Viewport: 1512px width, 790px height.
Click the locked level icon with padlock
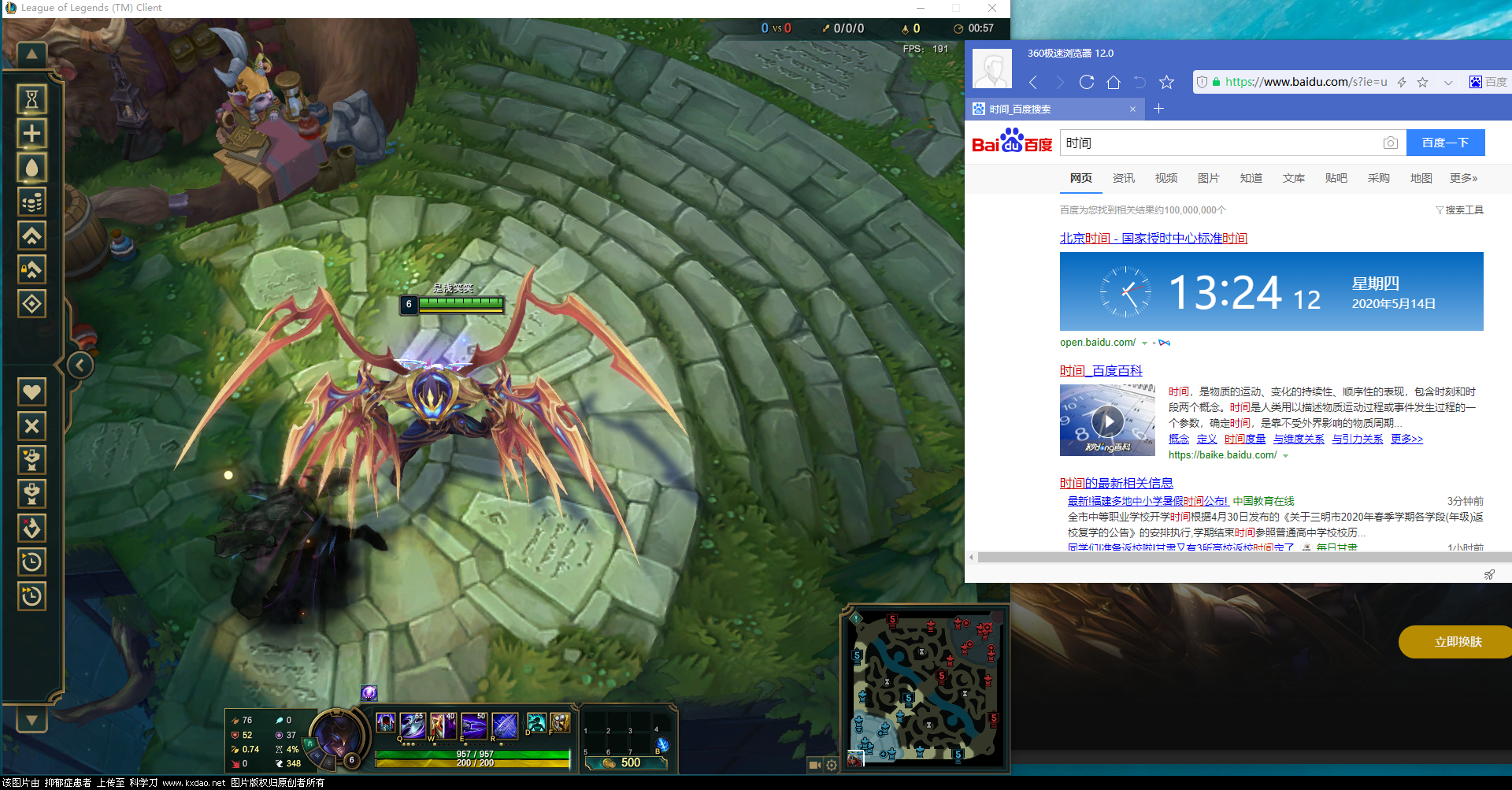[x=31, y=269]
